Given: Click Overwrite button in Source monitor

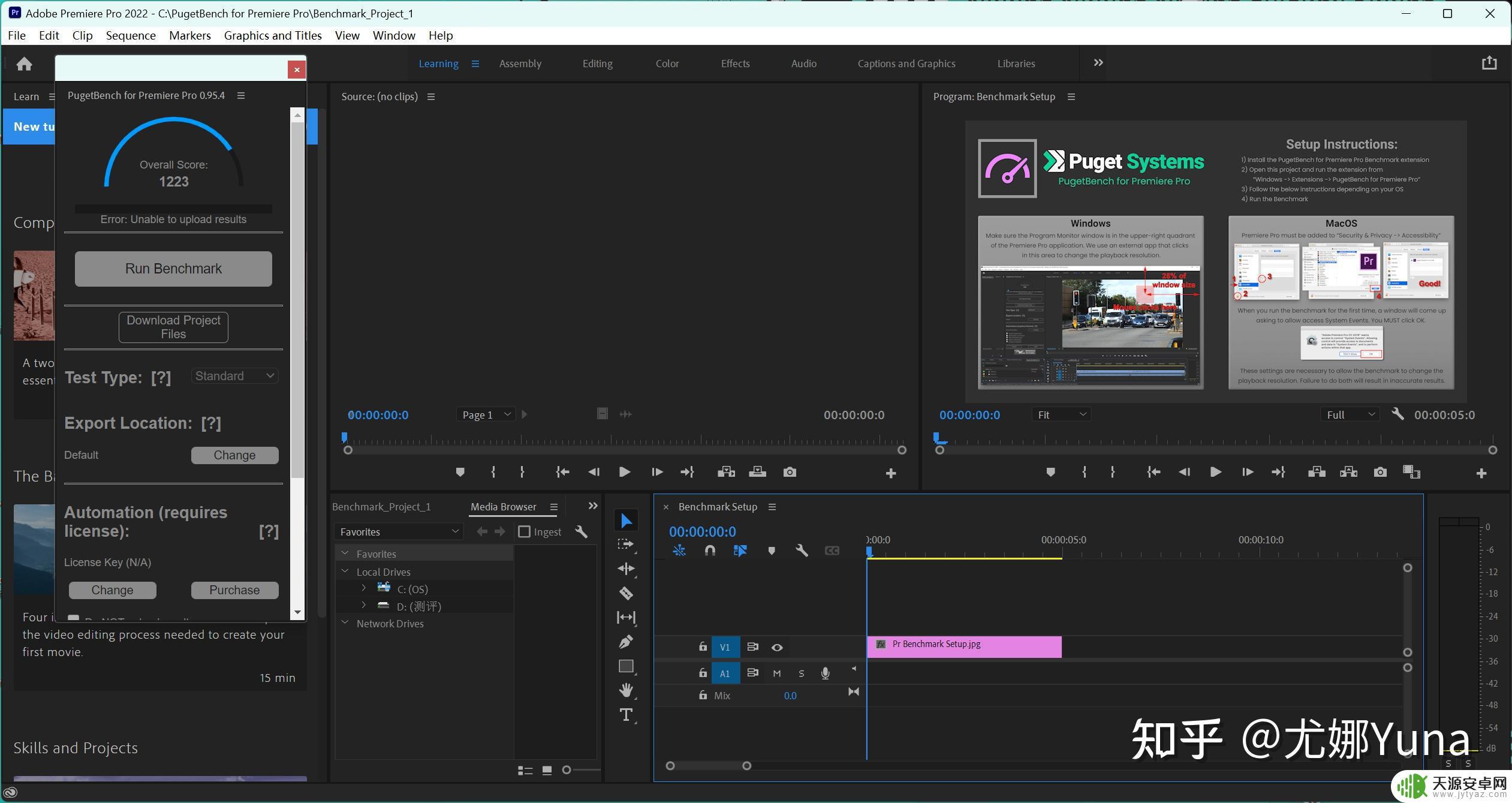Looking at the screenshot, I should click(757, 473).
